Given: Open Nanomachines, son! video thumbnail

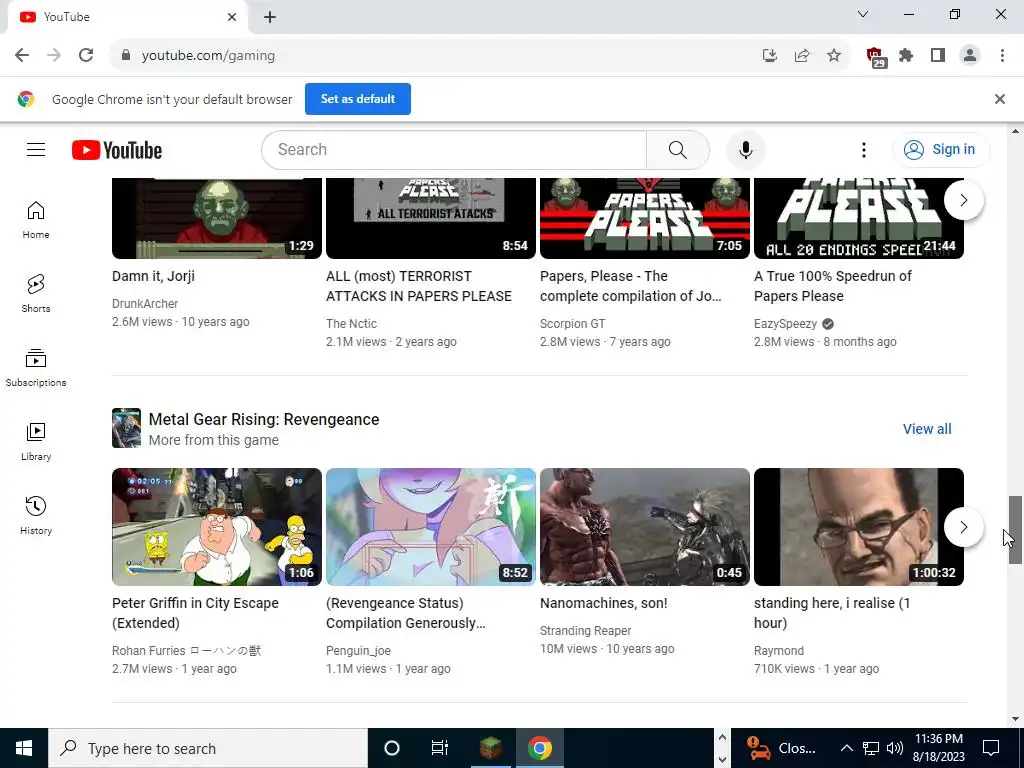Looking at the screenshot, I should [645, 527].
